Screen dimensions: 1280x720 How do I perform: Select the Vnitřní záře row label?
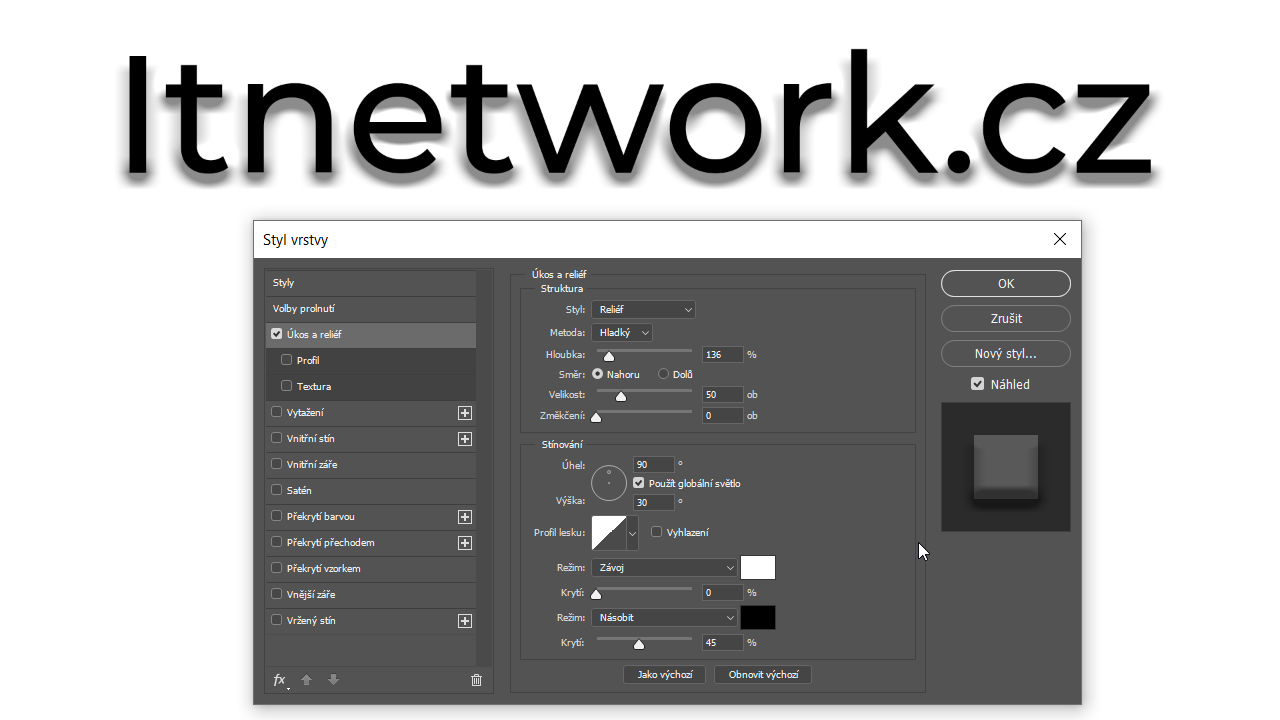[x=312, y=465]
